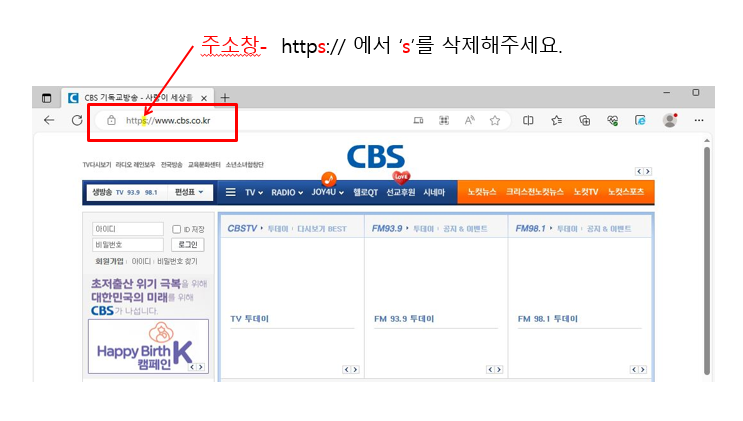This screenshot has height=421, width=743.
Task: Click the next arrow under FM 98.1 투데이
Action: tap(643, 369)
